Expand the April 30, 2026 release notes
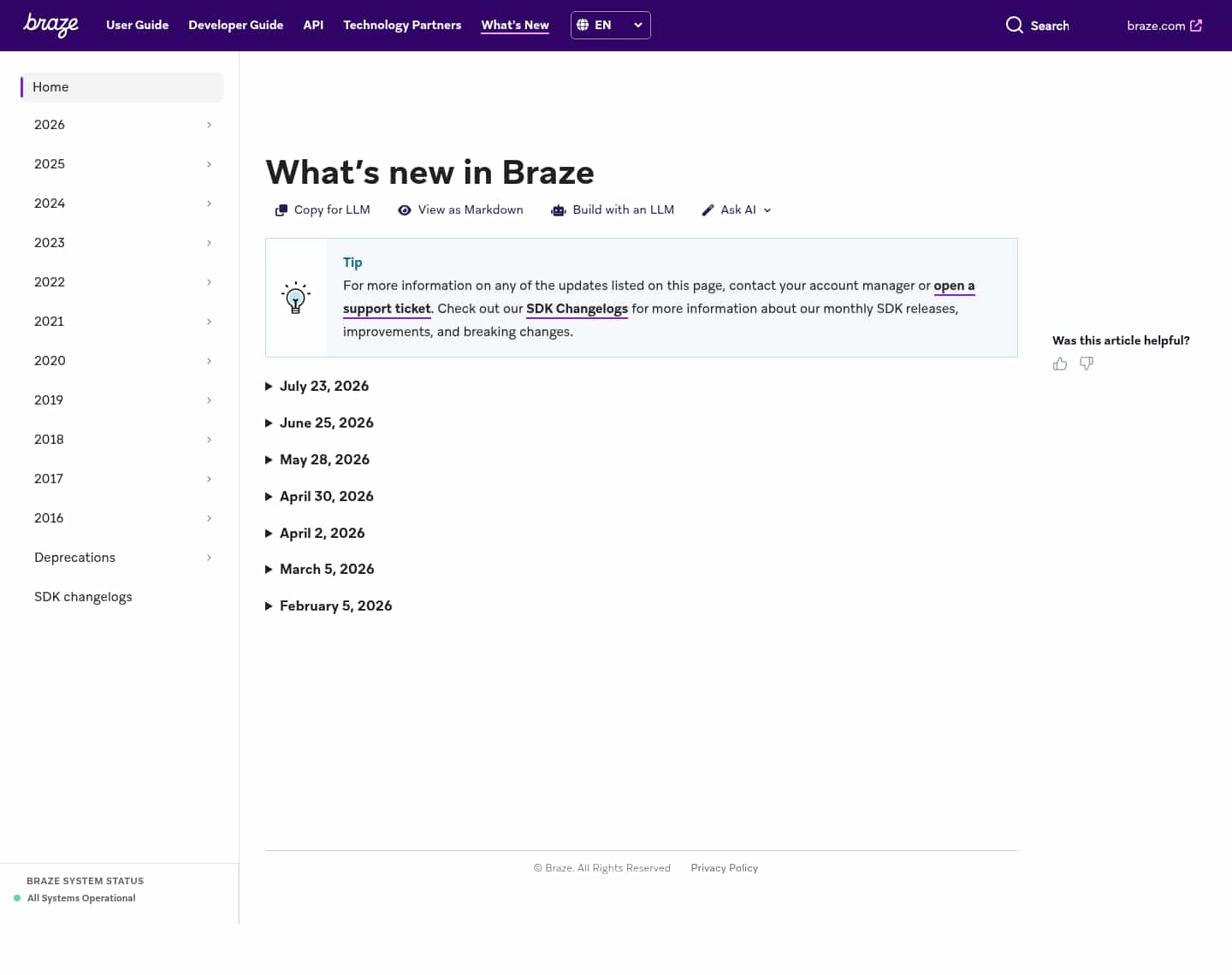 click(x=319, y=496)
